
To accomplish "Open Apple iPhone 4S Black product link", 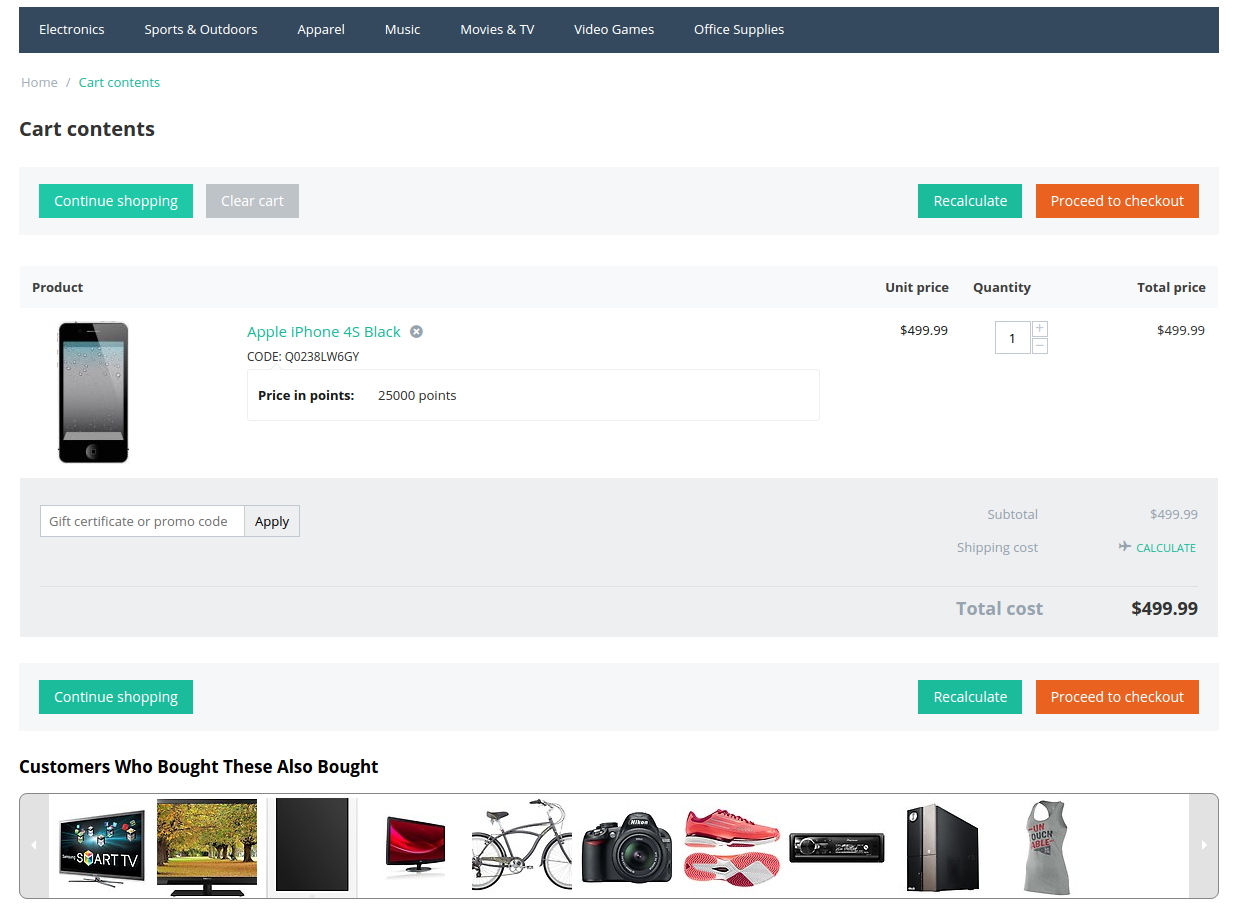I will pos(324,332).
